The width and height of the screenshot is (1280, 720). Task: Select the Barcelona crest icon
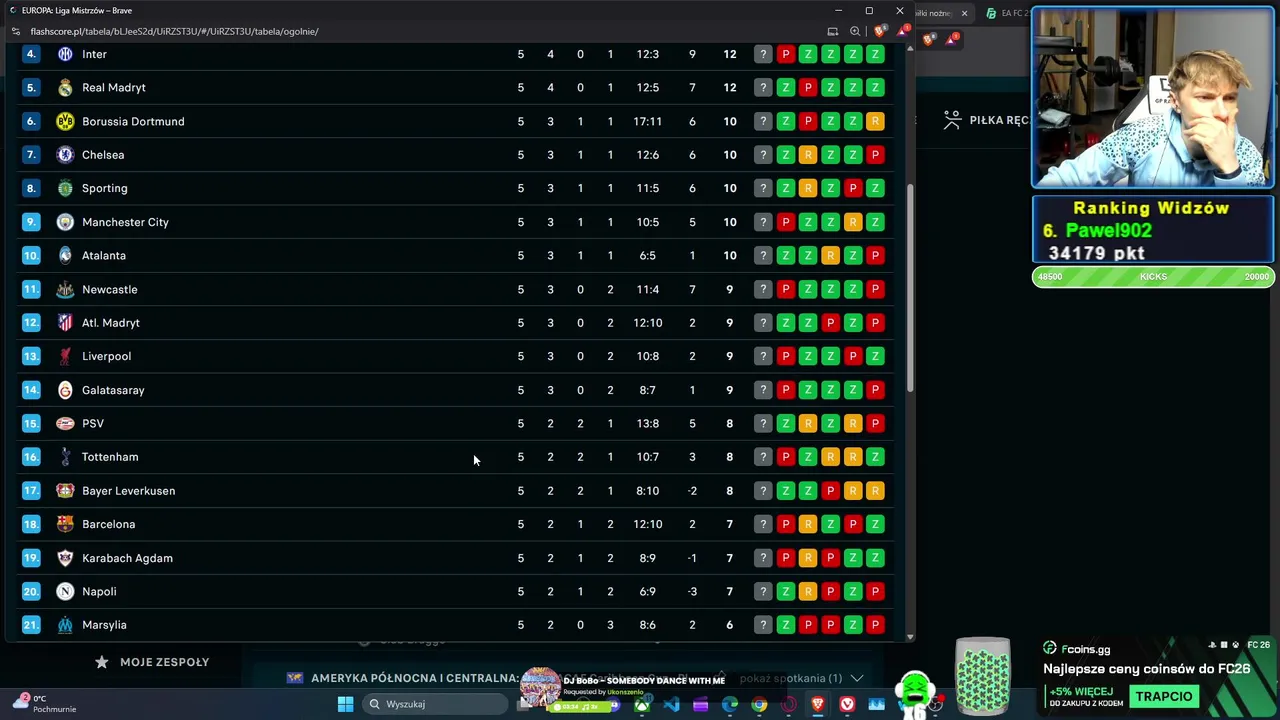[x=65, y=524]
